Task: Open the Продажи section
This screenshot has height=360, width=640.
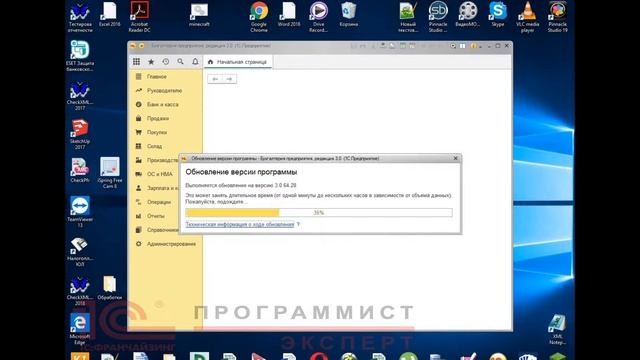Action: [x=165, y=118]
